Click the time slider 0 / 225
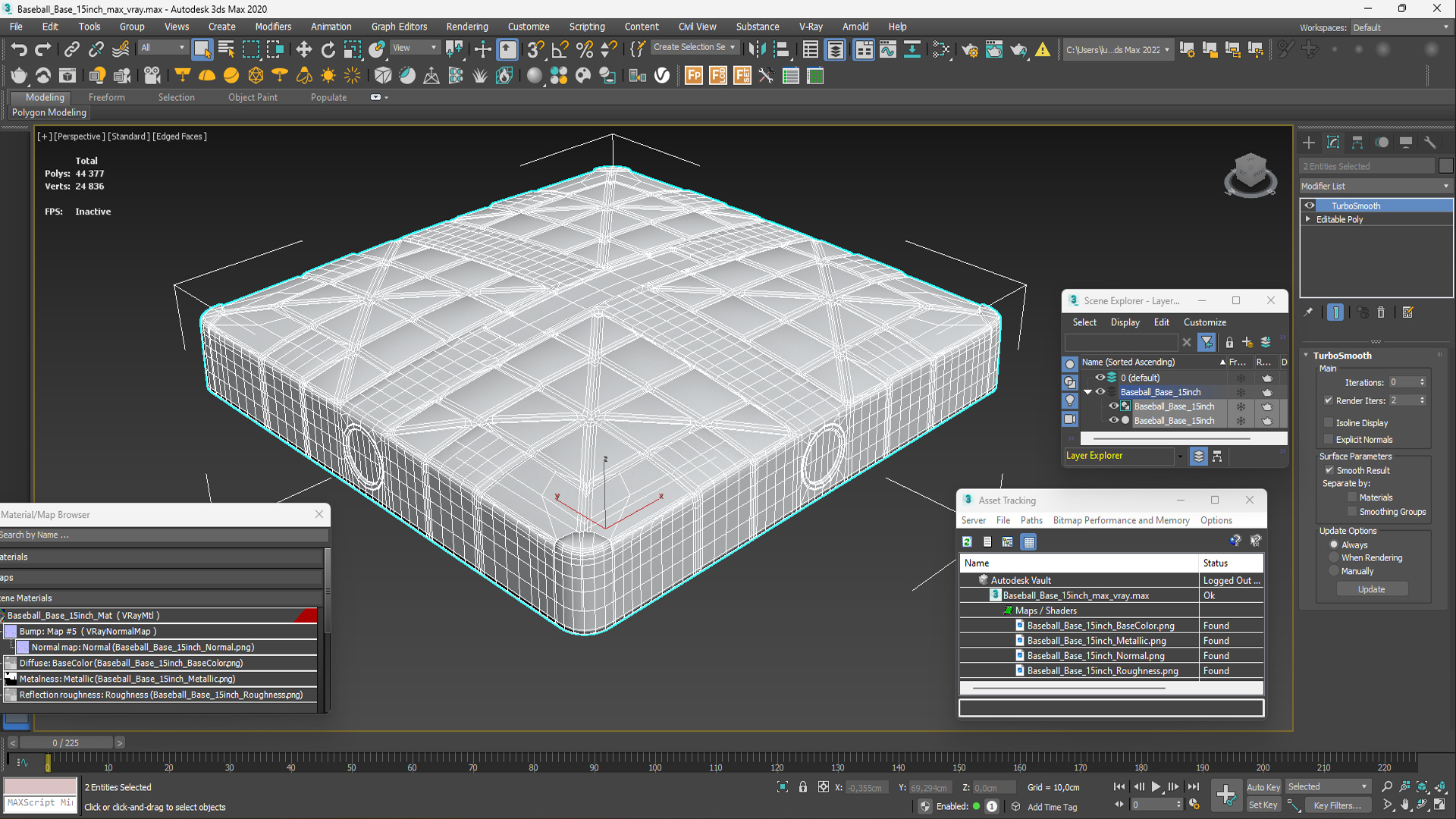 66,742
